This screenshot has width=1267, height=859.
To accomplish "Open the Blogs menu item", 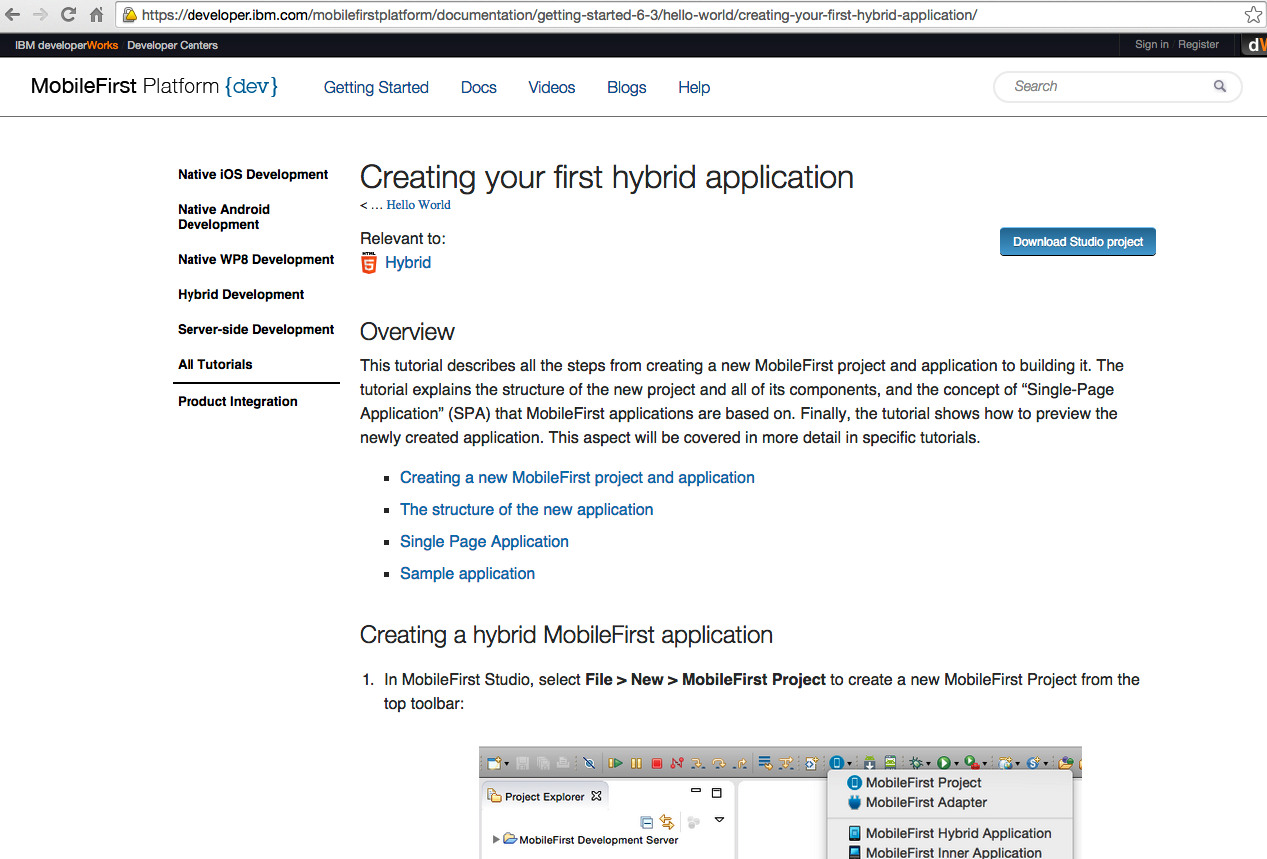I will point(627,87).
